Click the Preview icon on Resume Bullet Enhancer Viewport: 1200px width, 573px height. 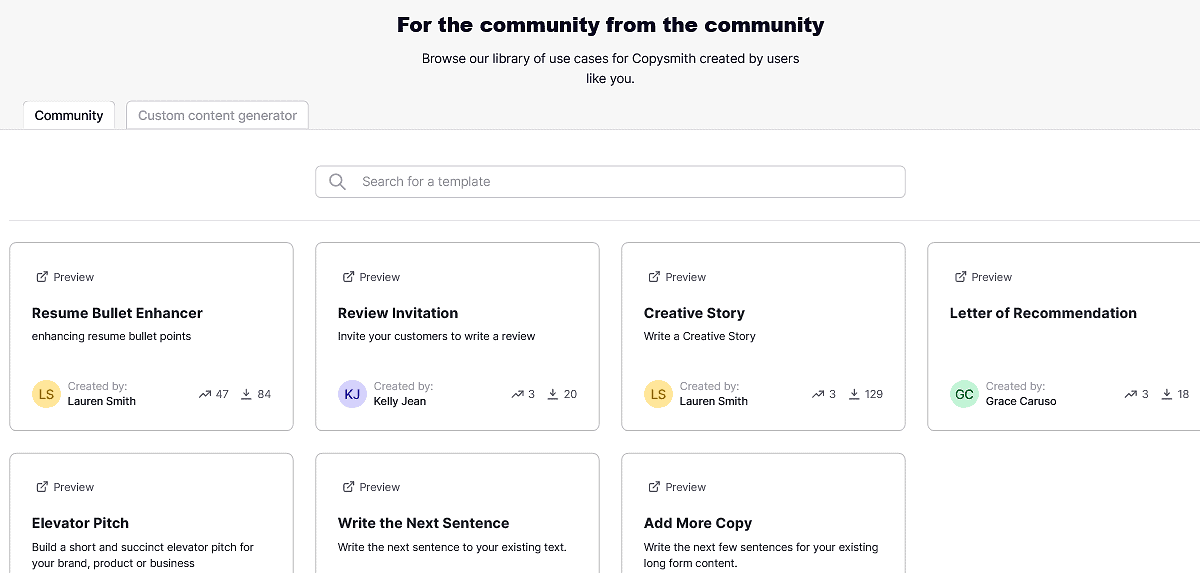[42, 277]
